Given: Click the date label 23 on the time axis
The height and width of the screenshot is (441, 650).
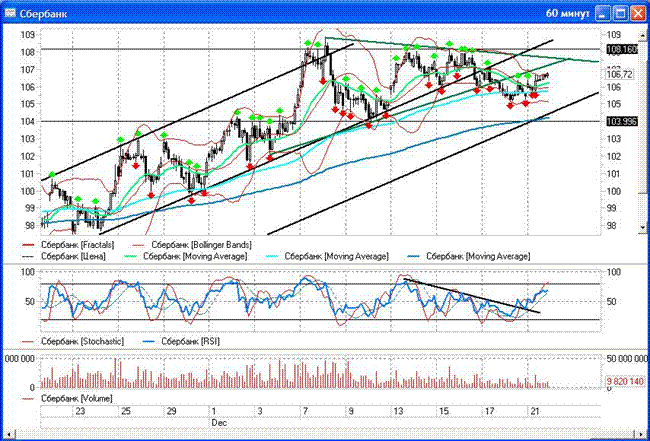Looking at the screenshot, I should [80, 412].
